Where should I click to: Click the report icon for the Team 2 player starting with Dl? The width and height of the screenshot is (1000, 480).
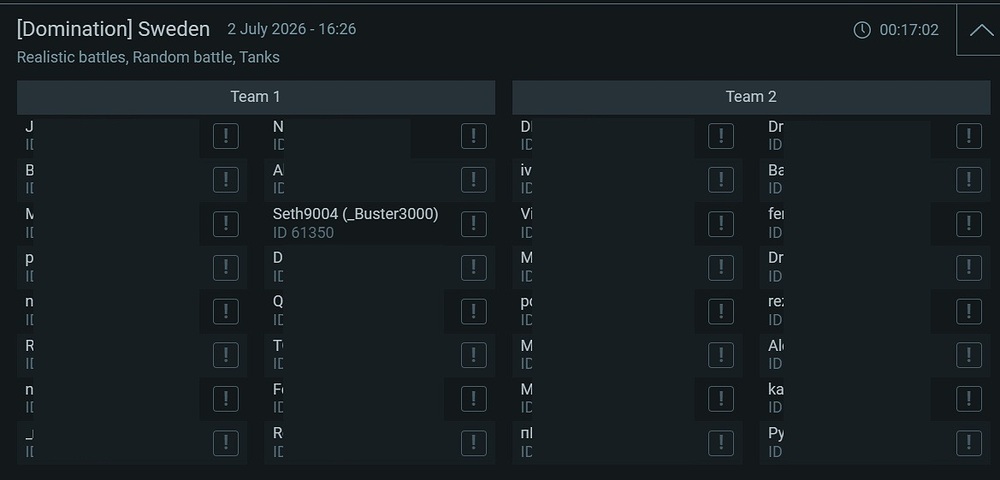[x=721, y=136]
